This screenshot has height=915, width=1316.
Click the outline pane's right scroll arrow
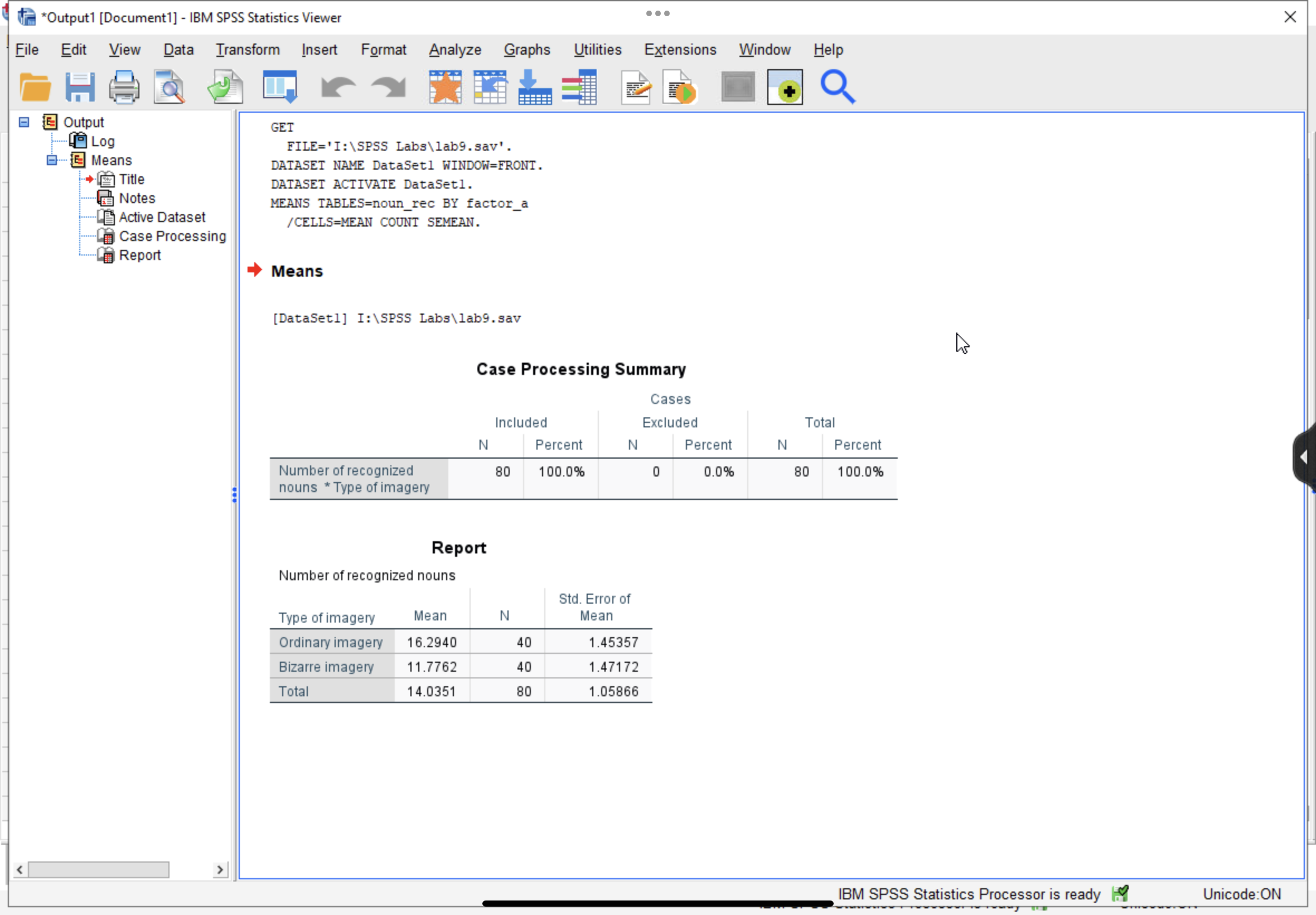click(x=221, y=870)
